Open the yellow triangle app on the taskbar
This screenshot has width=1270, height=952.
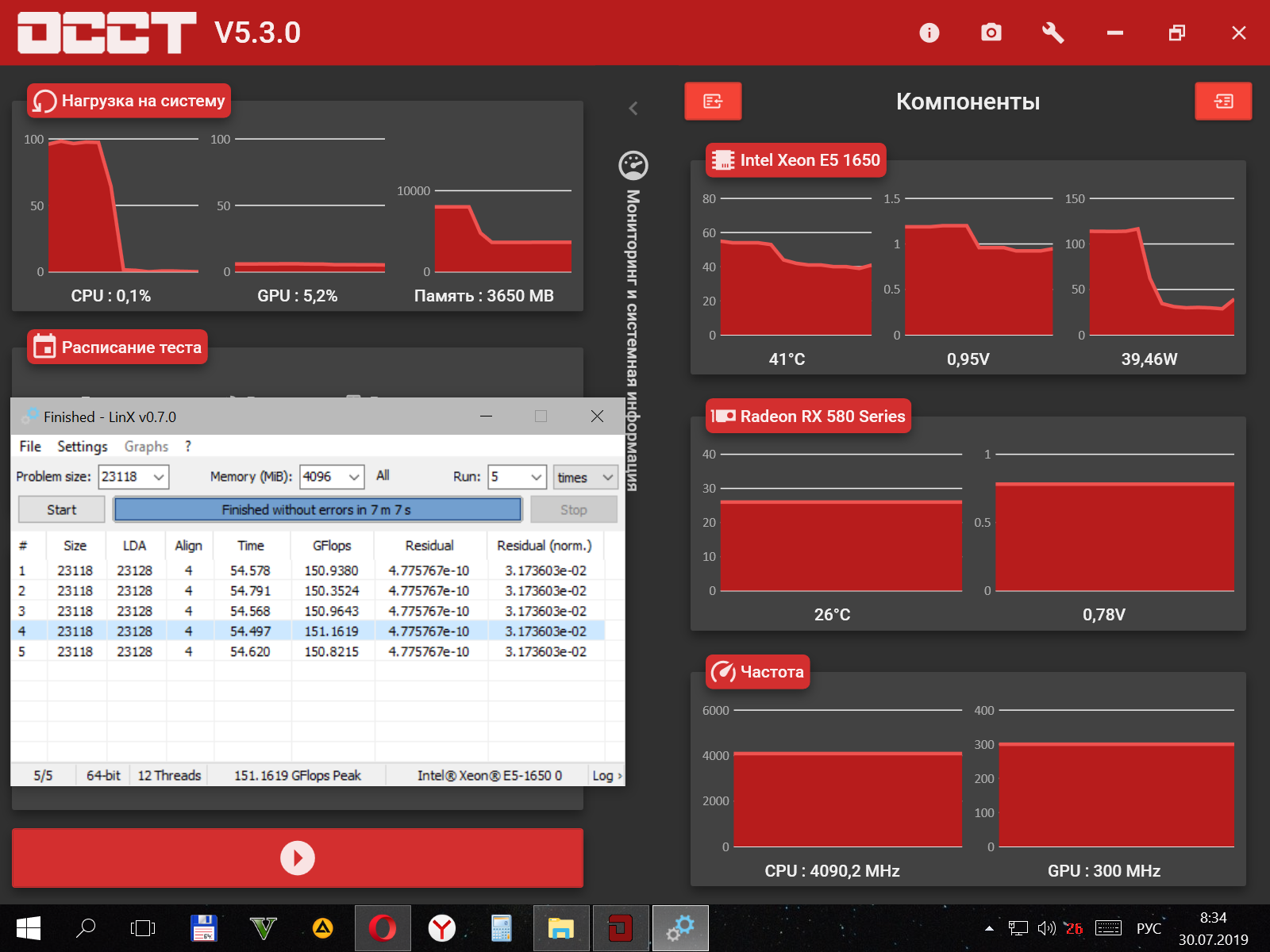click(x=323, y=928)
